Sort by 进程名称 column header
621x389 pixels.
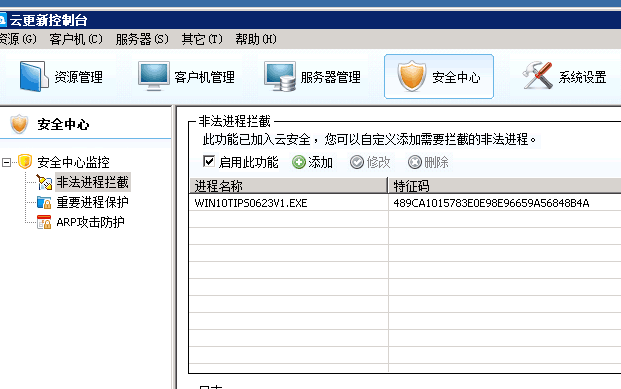288,185
